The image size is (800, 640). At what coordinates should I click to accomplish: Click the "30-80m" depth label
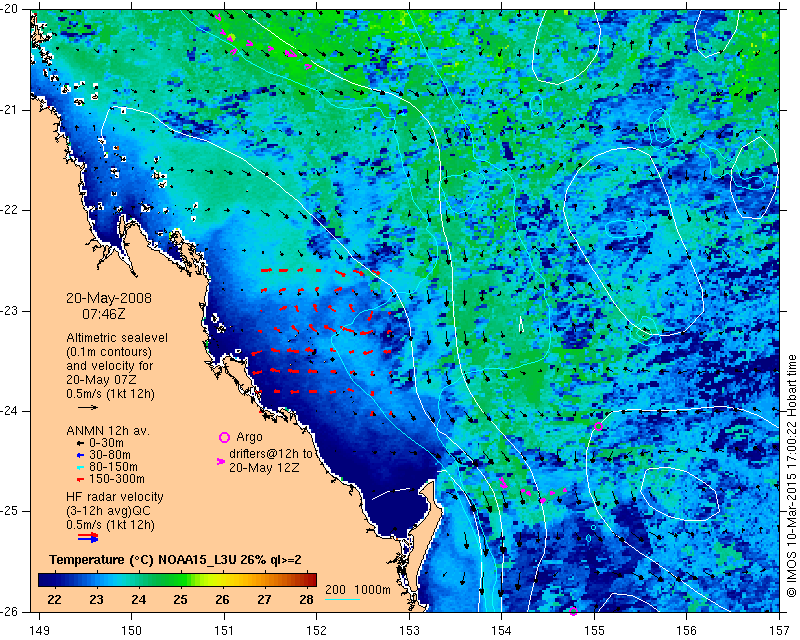point(110,455)
